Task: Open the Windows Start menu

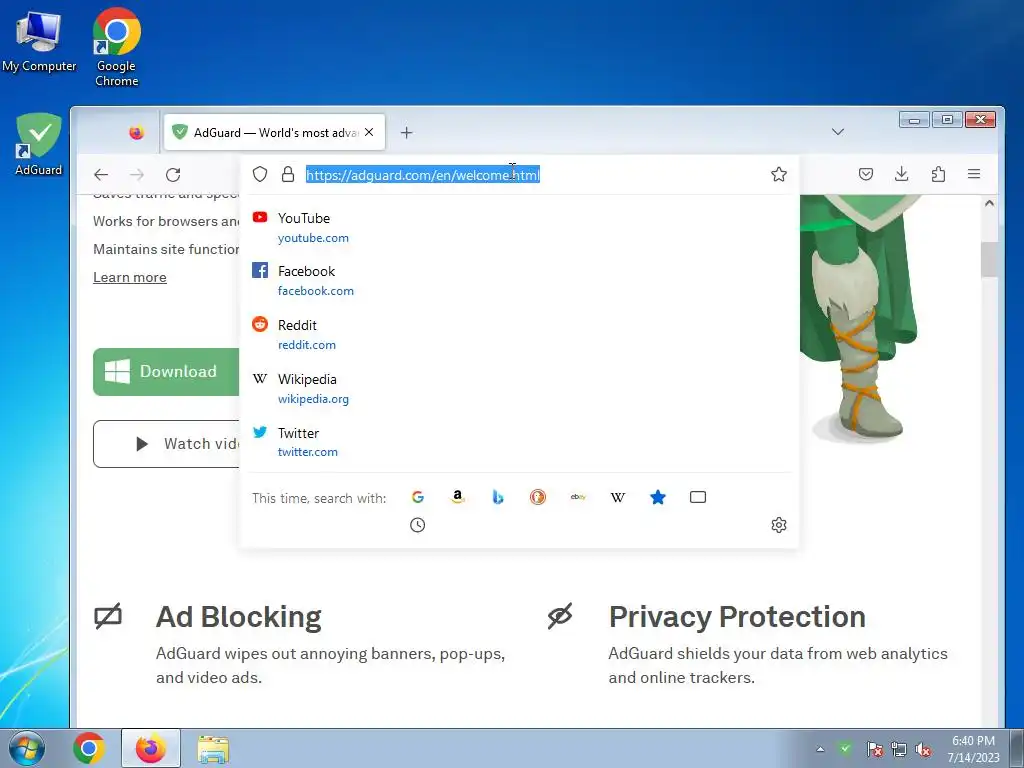Action: click(27, 748)
